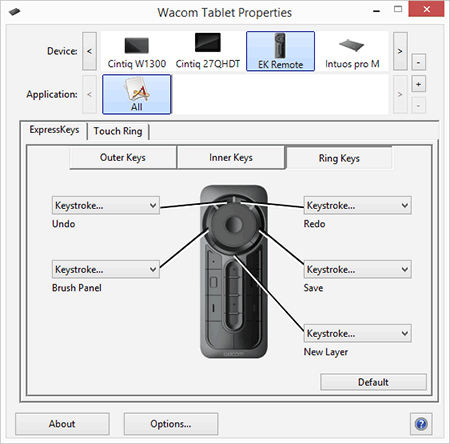Open the Keystroke dropdown for Undo
Image resolution: width=450 pixels, height=444 pixels.
pos(106,205)
